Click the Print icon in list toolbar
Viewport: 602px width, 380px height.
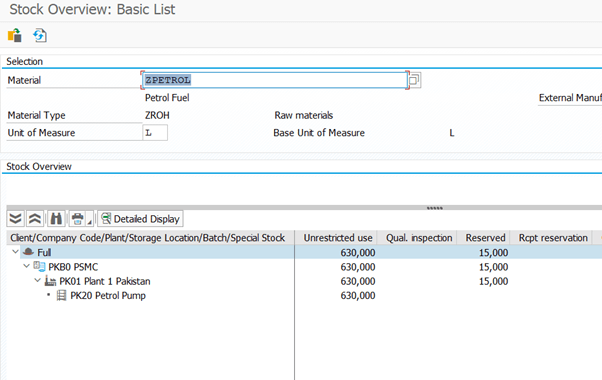78,219
